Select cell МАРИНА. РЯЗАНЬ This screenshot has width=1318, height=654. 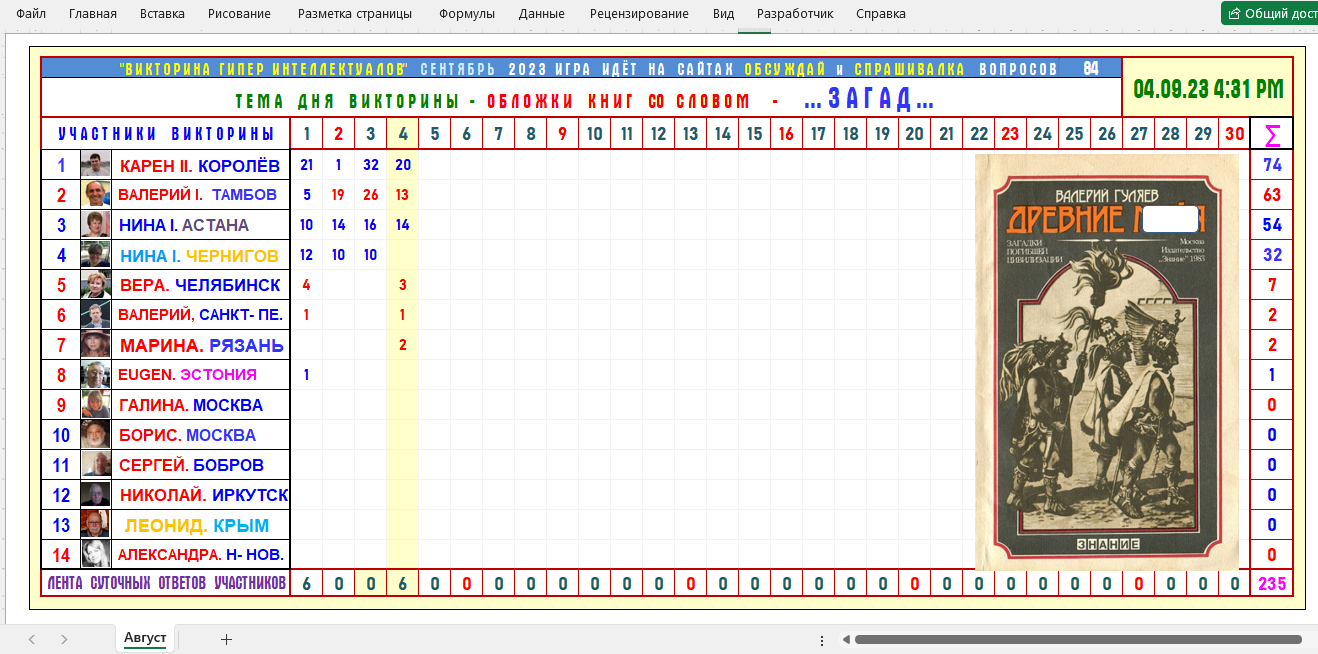click(200, 345)
